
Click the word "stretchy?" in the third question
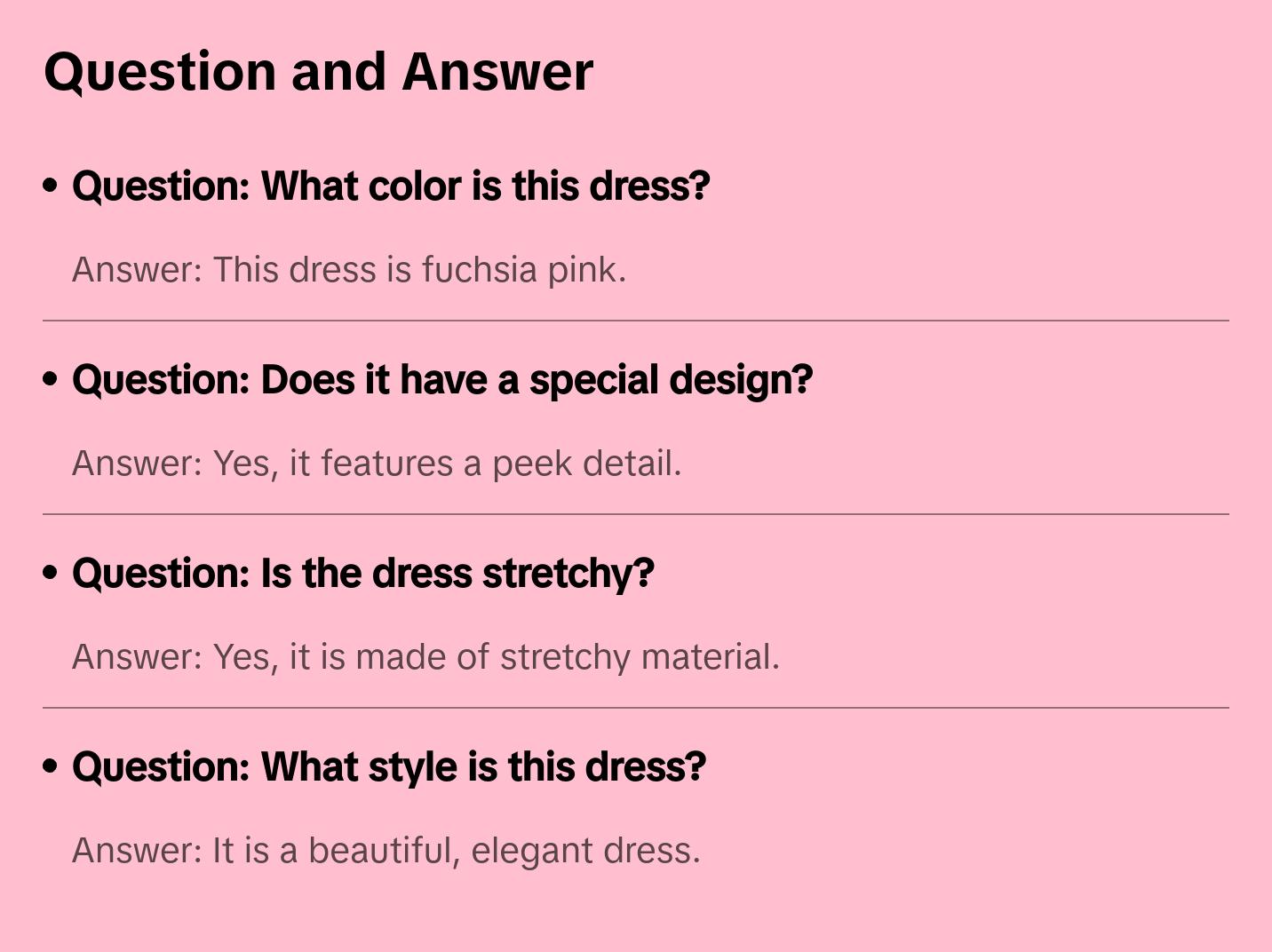[568, 574]
